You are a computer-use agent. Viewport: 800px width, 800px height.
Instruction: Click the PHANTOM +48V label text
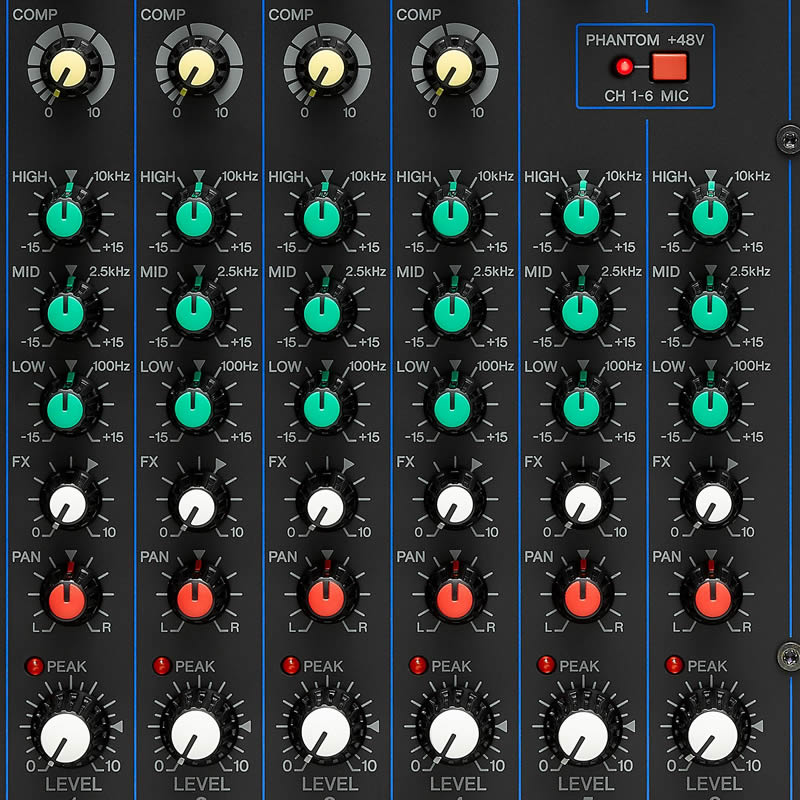click(x=645, y=40)
